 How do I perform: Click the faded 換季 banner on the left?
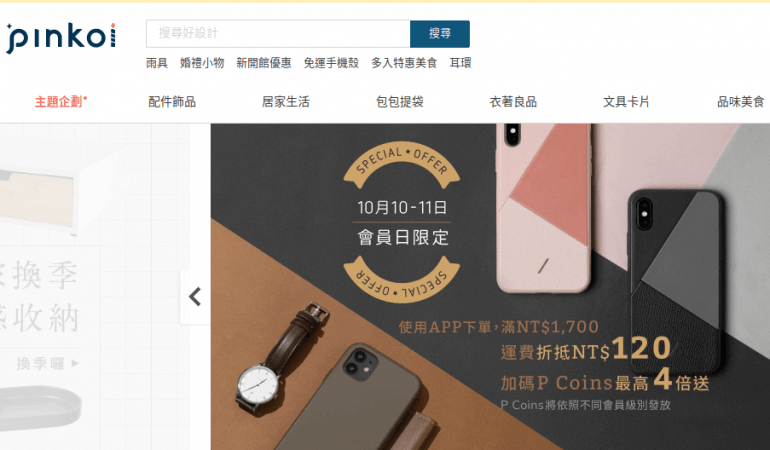click(x=95, y=286)
